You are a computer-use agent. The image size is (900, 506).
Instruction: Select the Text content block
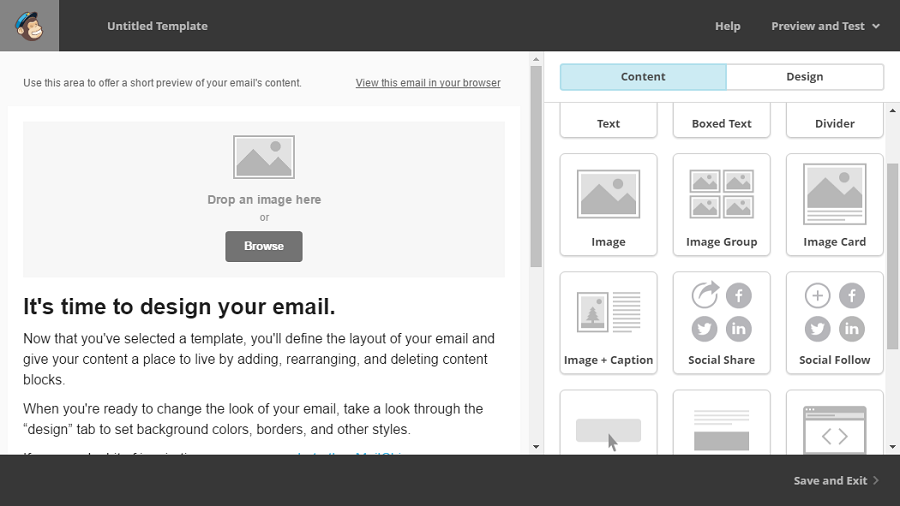608,121
